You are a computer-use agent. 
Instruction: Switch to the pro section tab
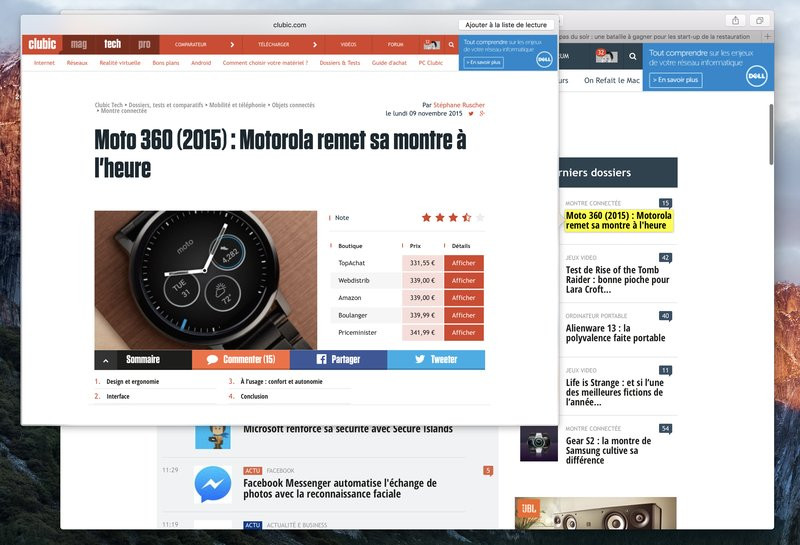coord(144,44)
